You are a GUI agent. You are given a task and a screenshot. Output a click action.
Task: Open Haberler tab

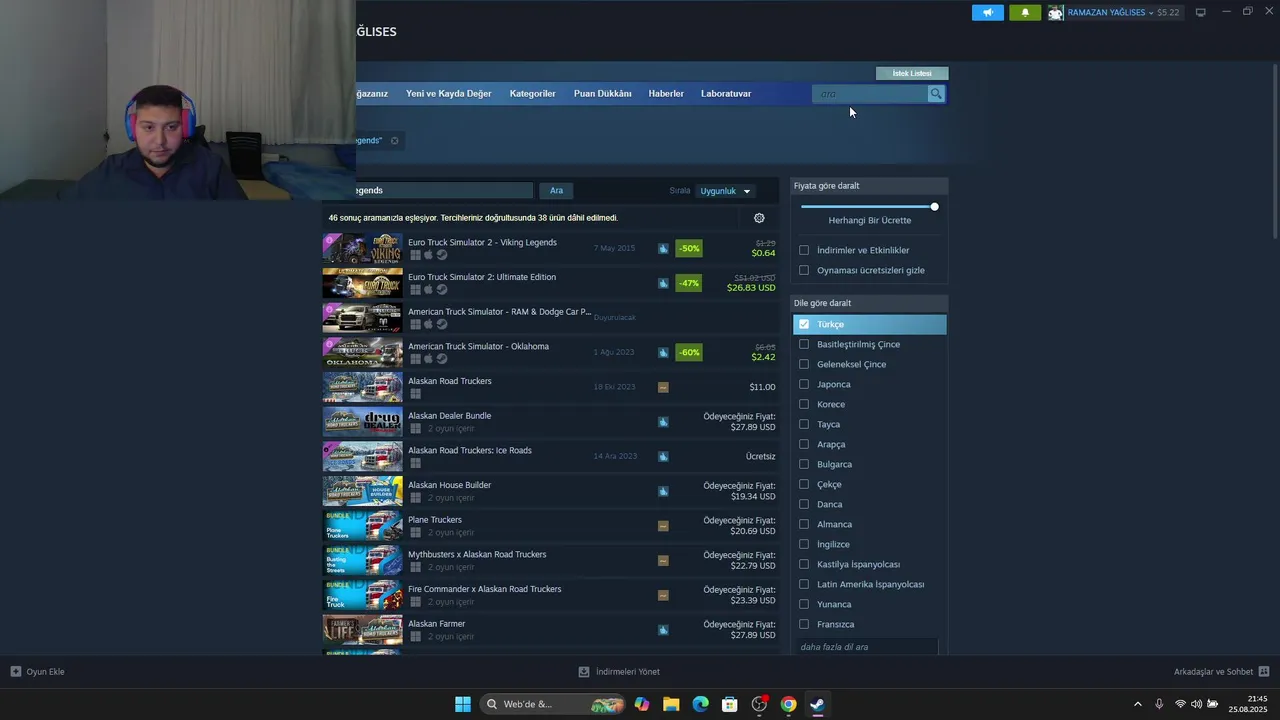(666, 94)
